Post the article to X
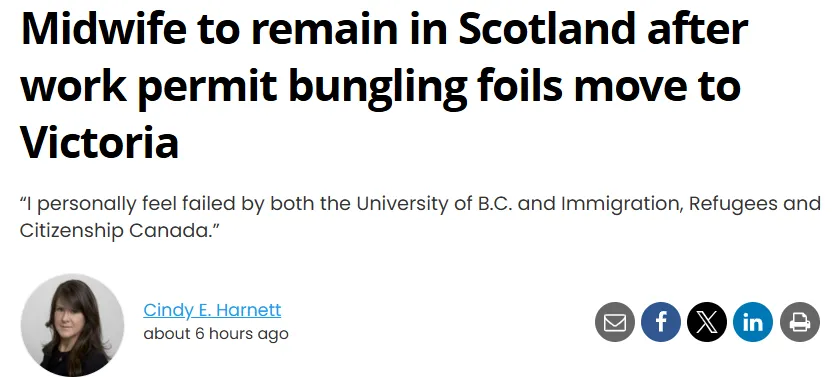Screen dimensions: 832x377 (707, 322)
